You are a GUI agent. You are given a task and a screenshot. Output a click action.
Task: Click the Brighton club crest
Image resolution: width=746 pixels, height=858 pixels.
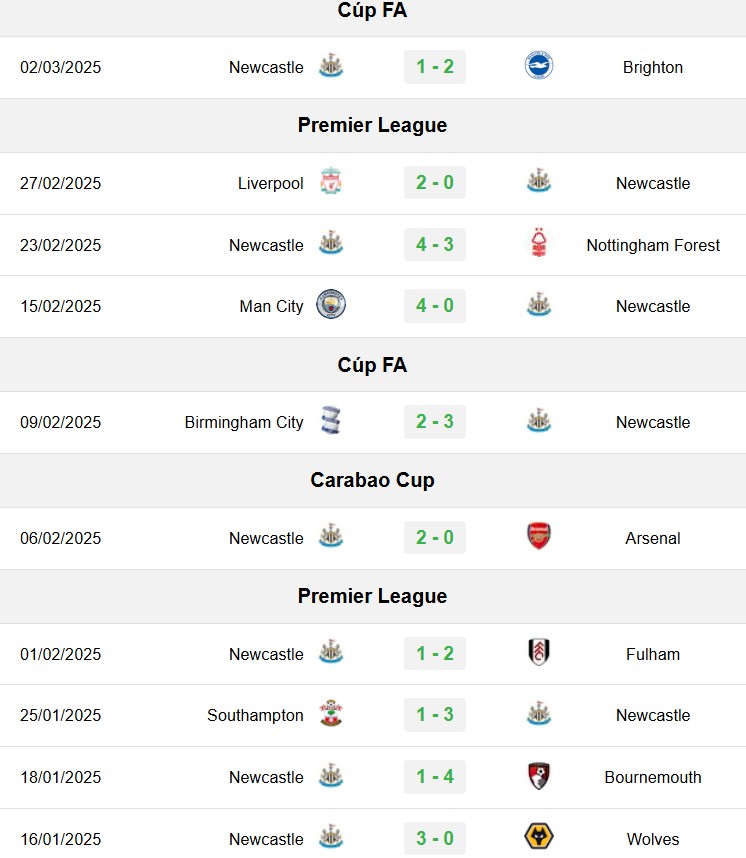539,66
